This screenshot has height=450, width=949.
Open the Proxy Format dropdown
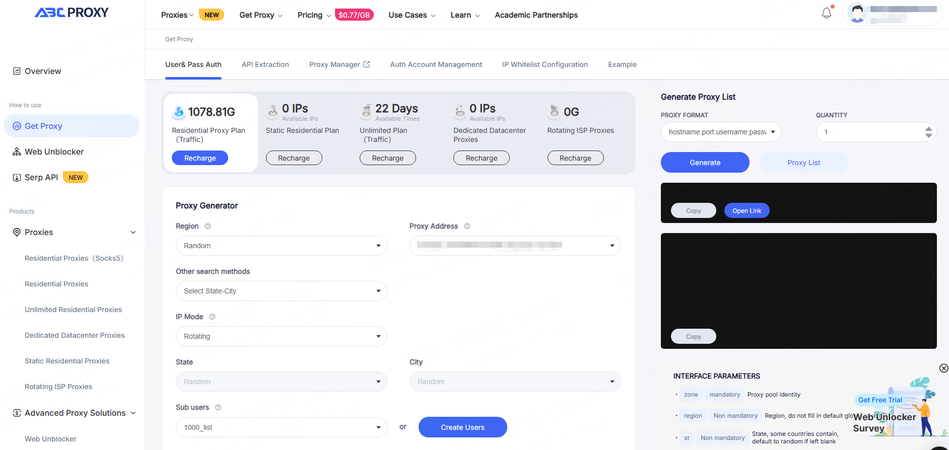(x=721, y=132)
